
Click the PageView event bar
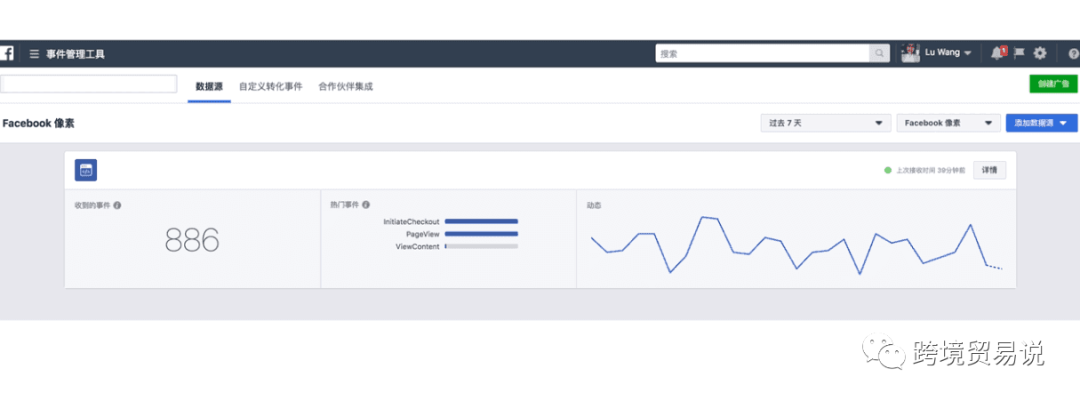pos(481,234)
